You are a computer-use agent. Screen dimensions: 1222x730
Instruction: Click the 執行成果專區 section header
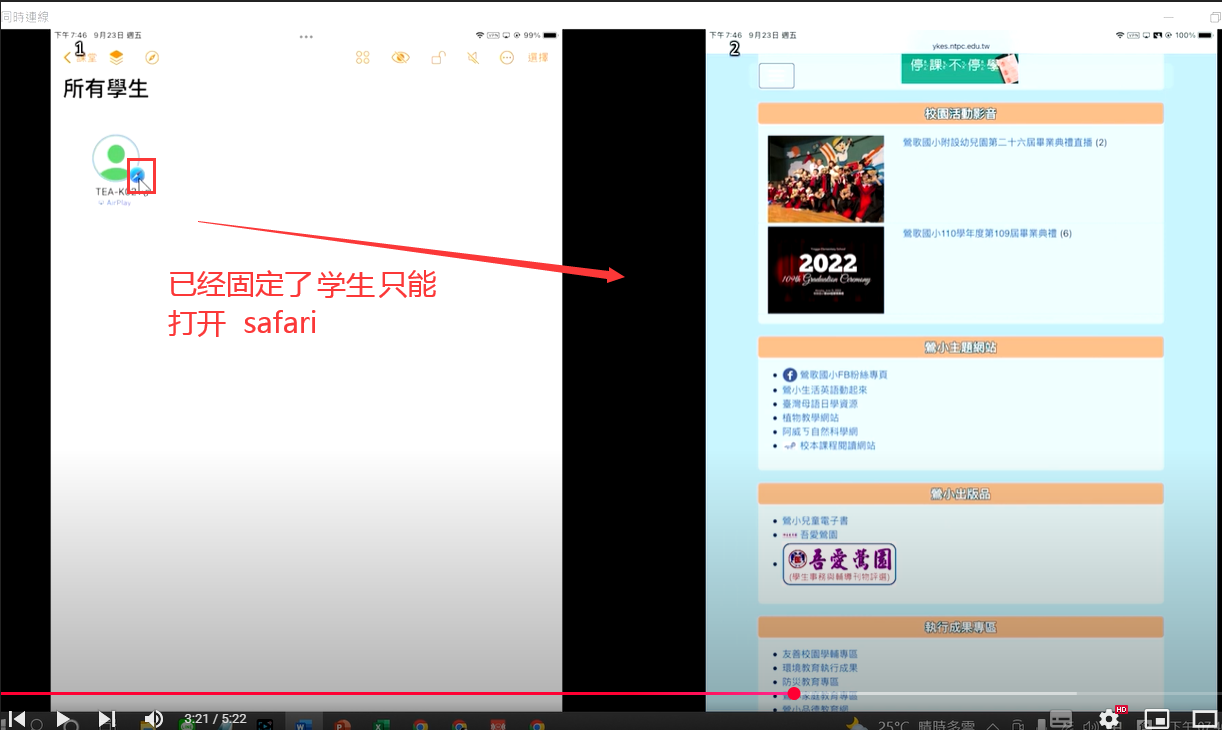coord(961,627)
